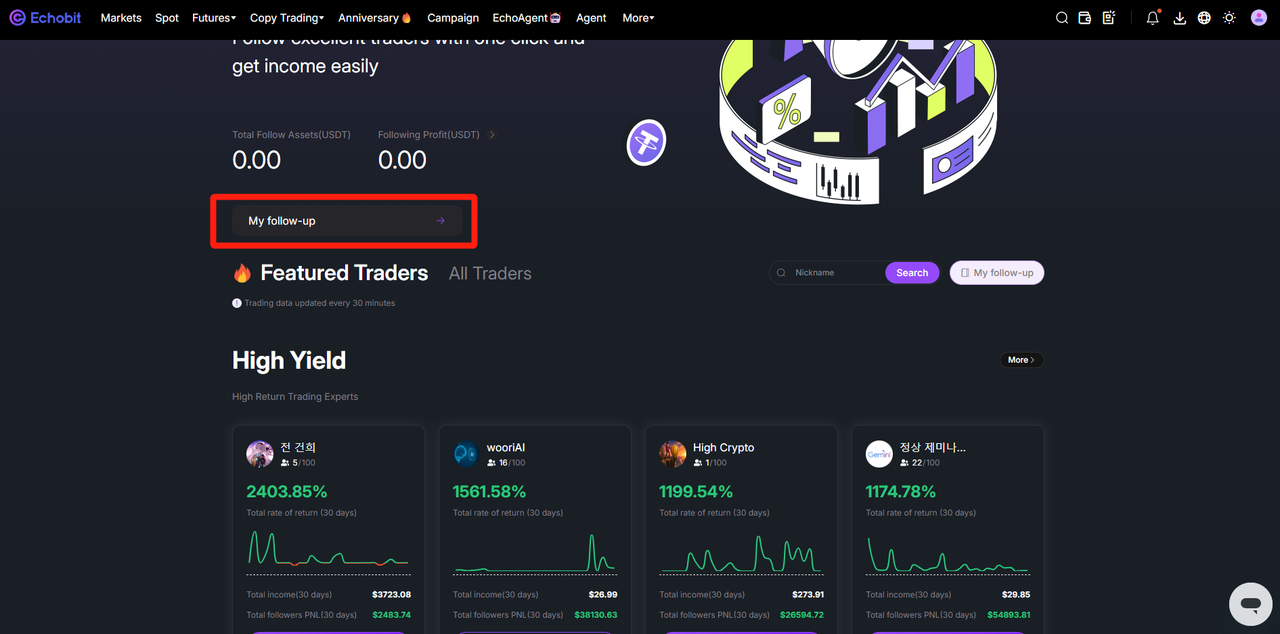1280x634 pixels.
Task: Click the 5/100 follower count
Action: [304, 463]
